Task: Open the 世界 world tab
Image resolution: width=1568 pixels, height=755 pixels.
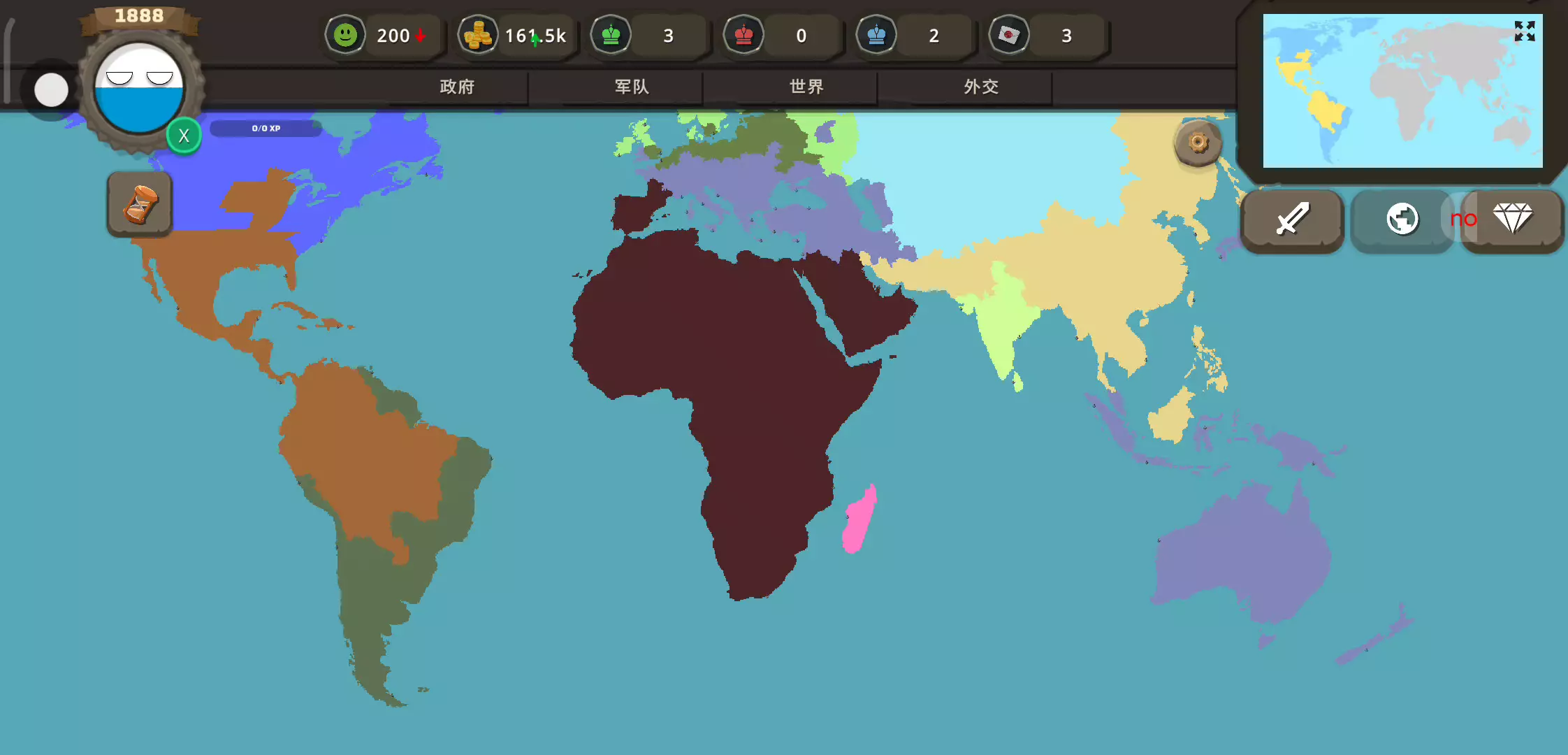Action: [806, 87]
